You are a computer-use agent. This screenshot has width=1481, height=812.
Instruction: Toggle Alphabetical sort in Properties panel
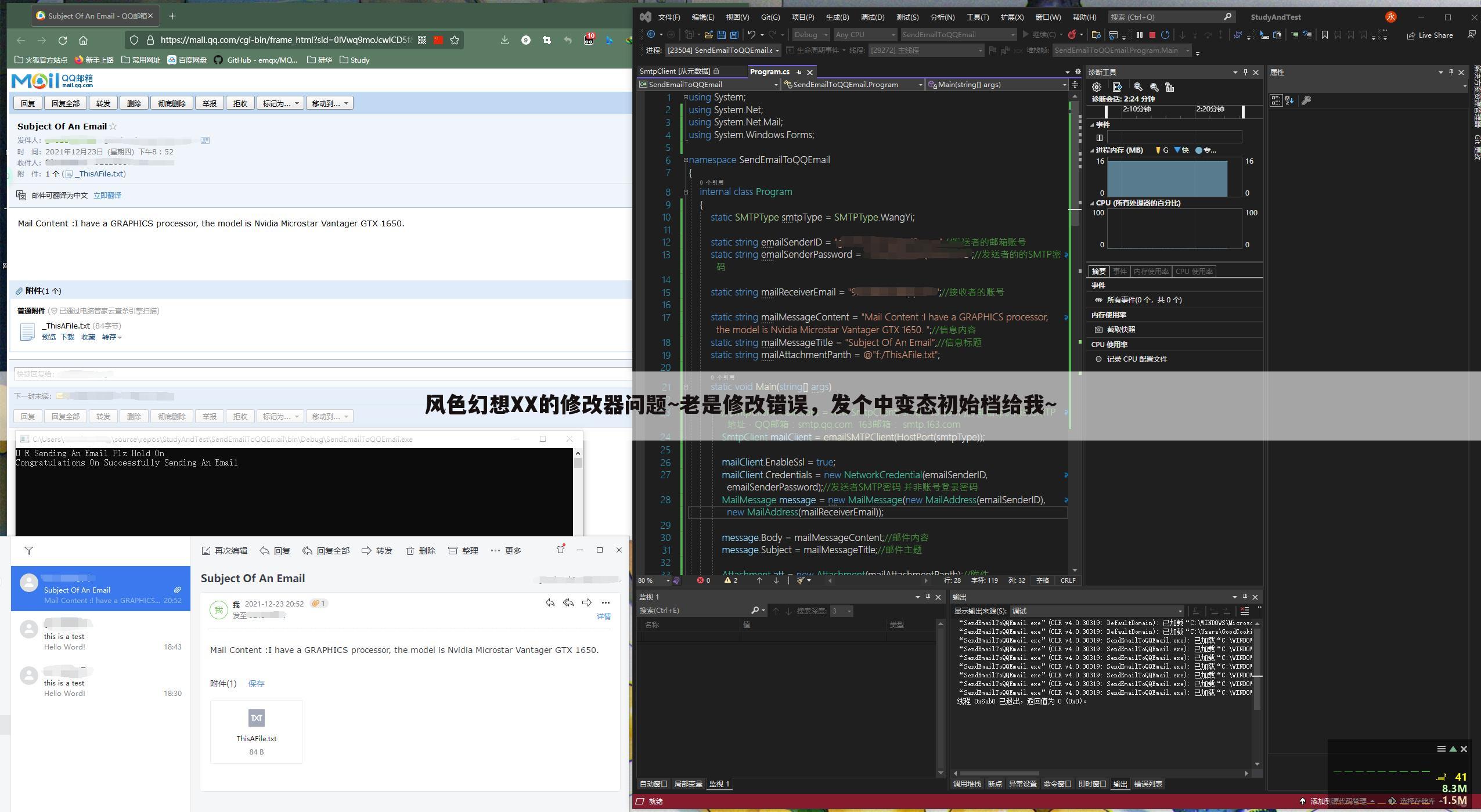(1289, 100)
